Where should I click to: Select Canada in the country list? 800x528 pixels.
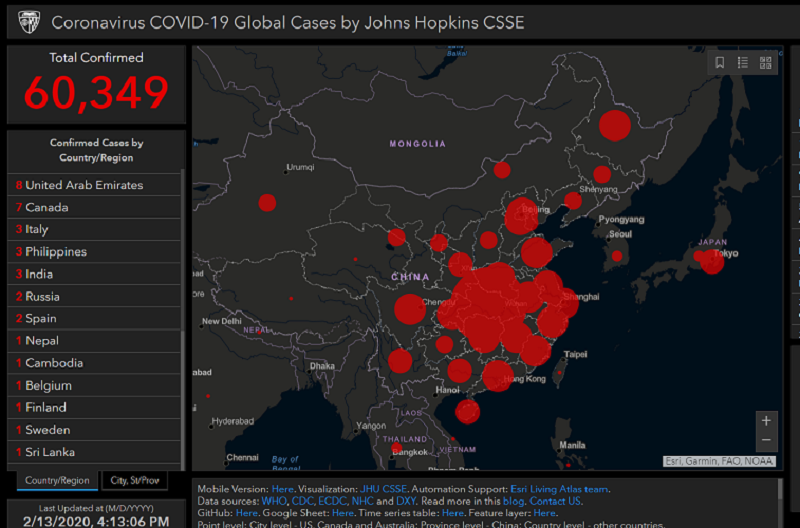pyautogui.click(x=47, y=207)
